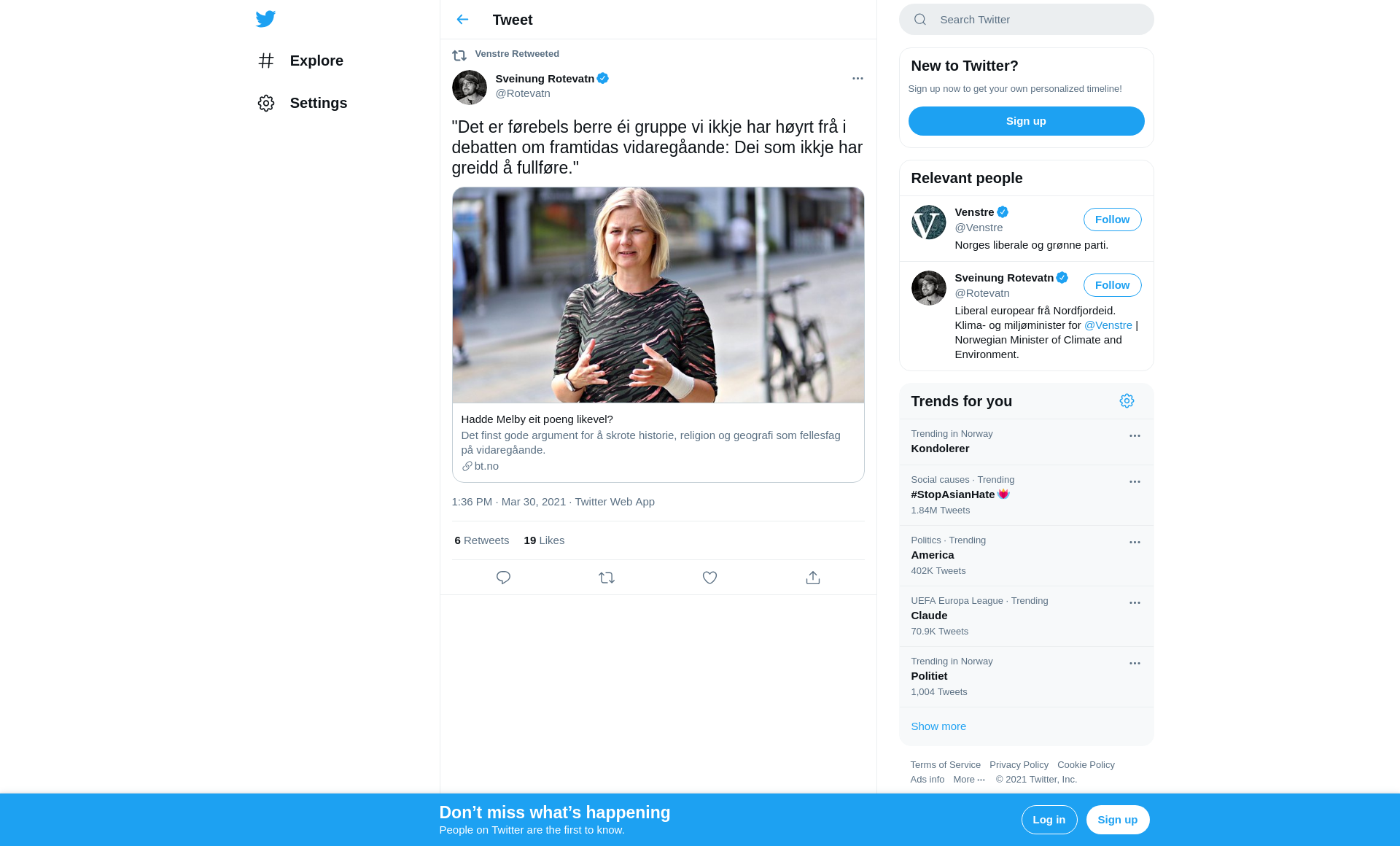Open more options for Kondolerer trend

[1135, 436]
